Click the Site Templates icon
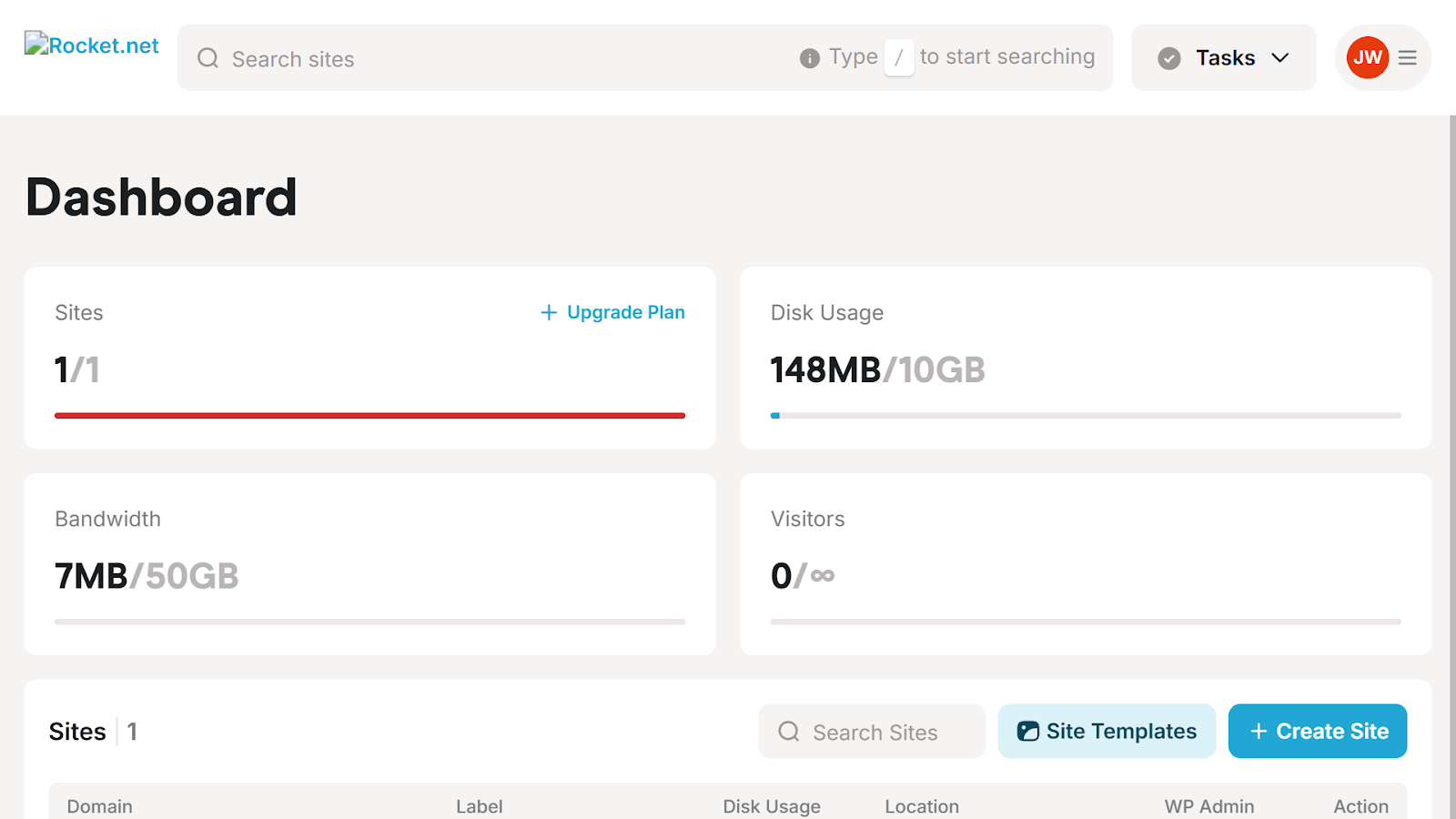The image size is (1456, 819). 1028,732
